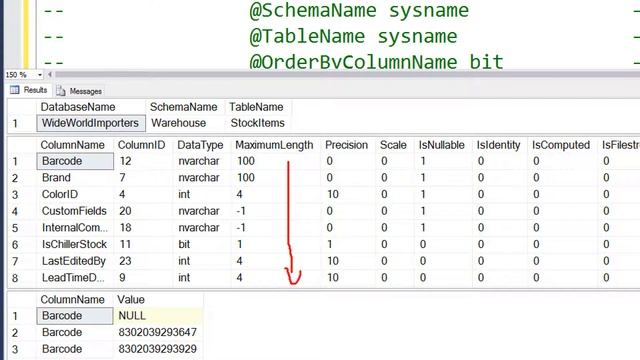Select the WideWorldImporters cell

click(91, 123)
